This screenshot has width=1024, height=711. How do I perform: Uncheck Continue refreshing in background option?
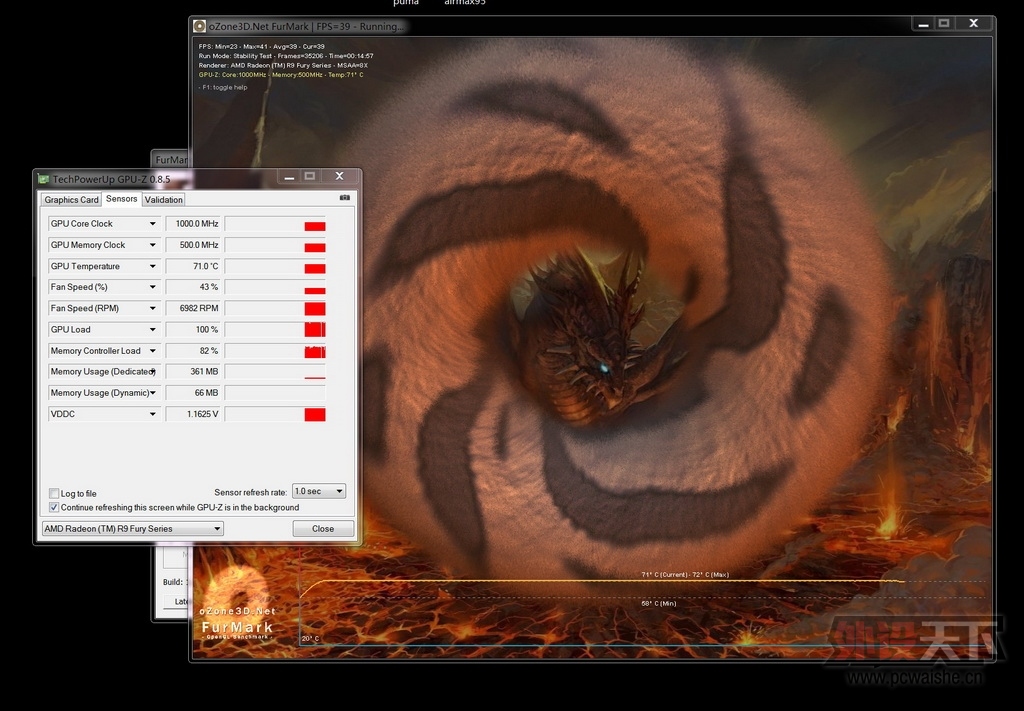pos(54,507)
